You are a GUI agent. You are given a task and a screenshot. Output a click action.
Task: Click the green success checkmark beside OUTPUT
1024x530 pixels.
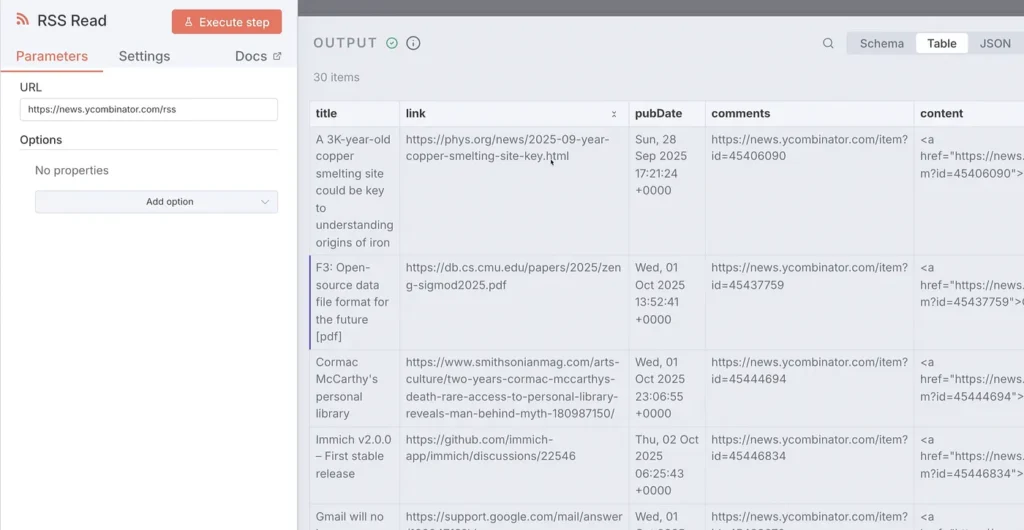click(x=392, y=43)
